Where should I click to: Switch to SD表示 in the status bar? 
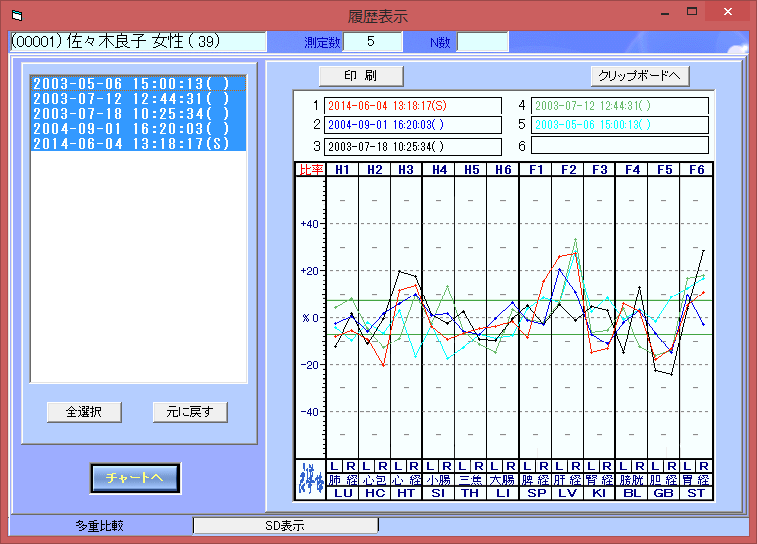(x=285, y=525)
